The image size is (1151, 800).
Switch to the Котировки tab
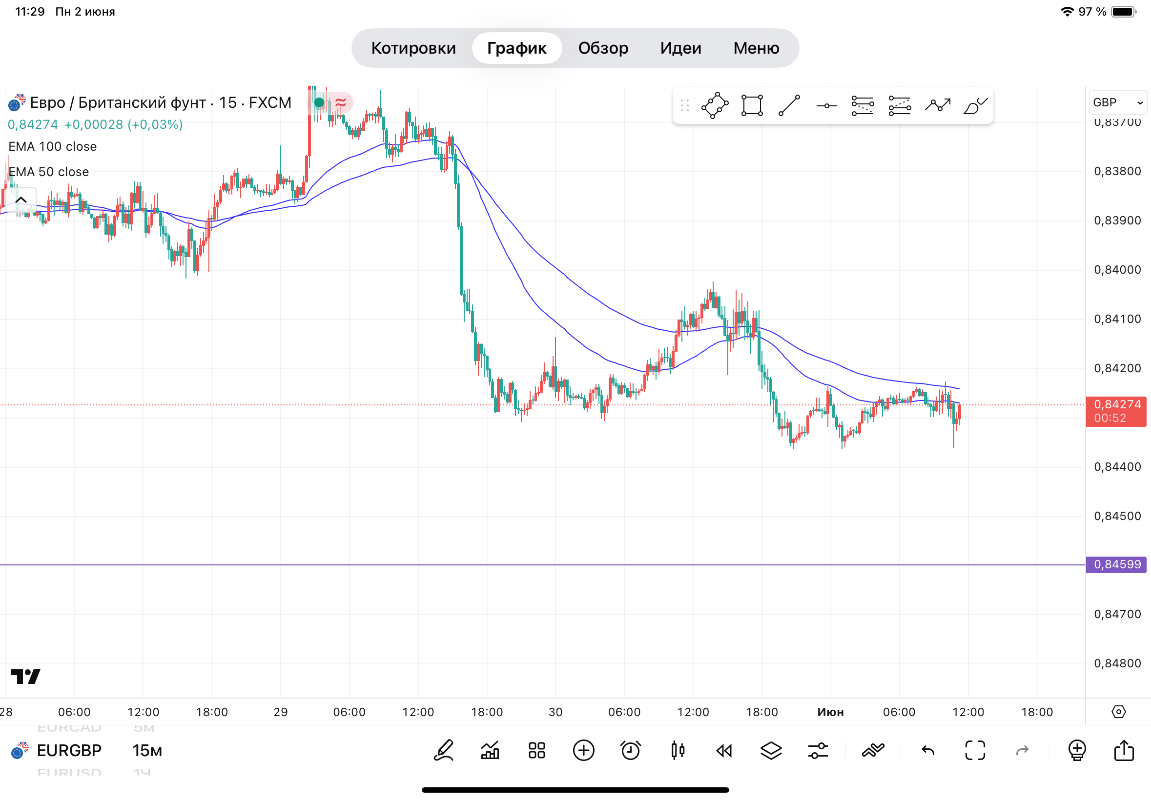[413, 48]
